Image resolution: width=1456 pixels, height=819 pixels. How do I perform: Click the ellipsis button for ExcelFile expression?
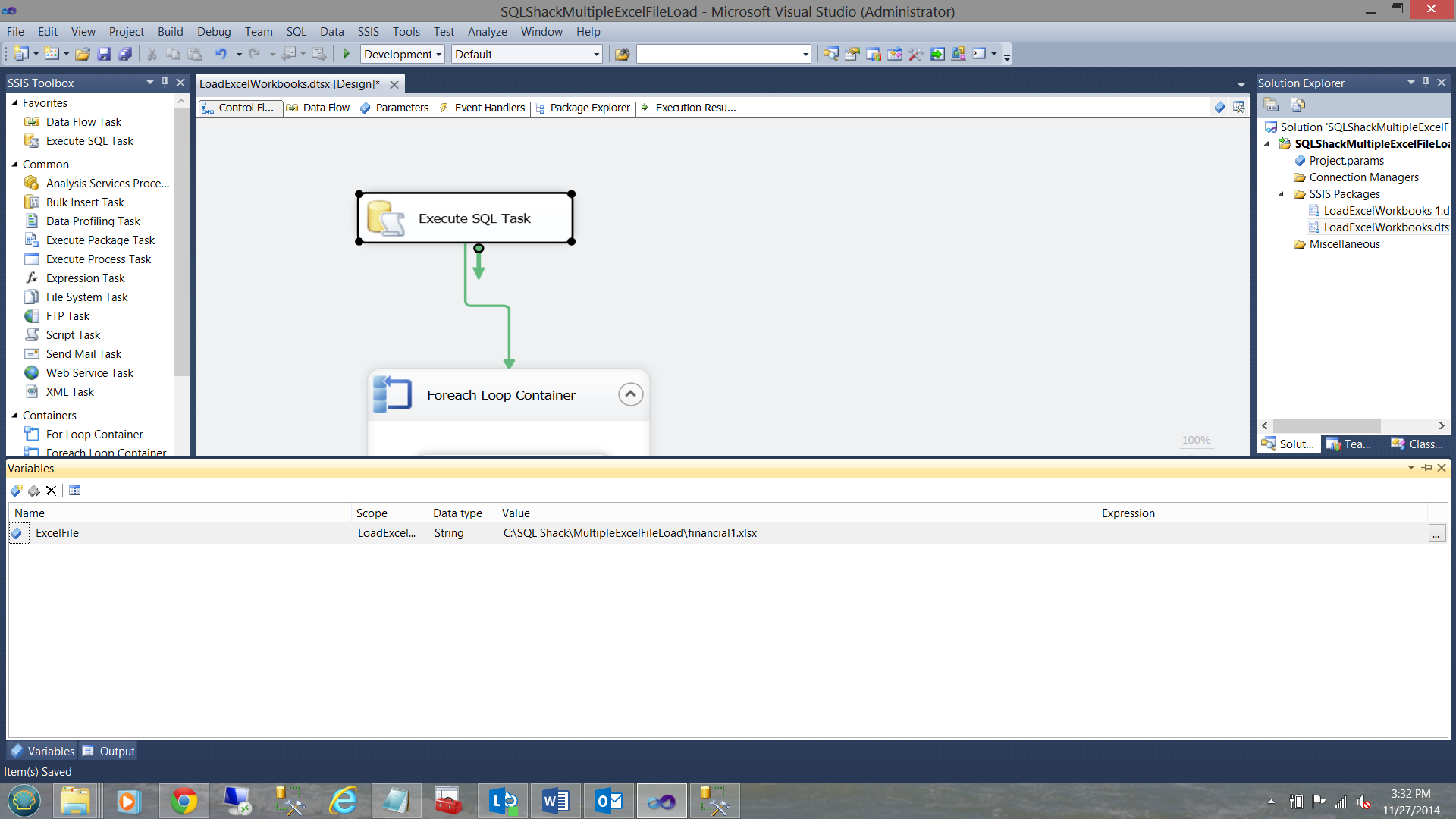pyautogui.click(x=1436, y=534)
